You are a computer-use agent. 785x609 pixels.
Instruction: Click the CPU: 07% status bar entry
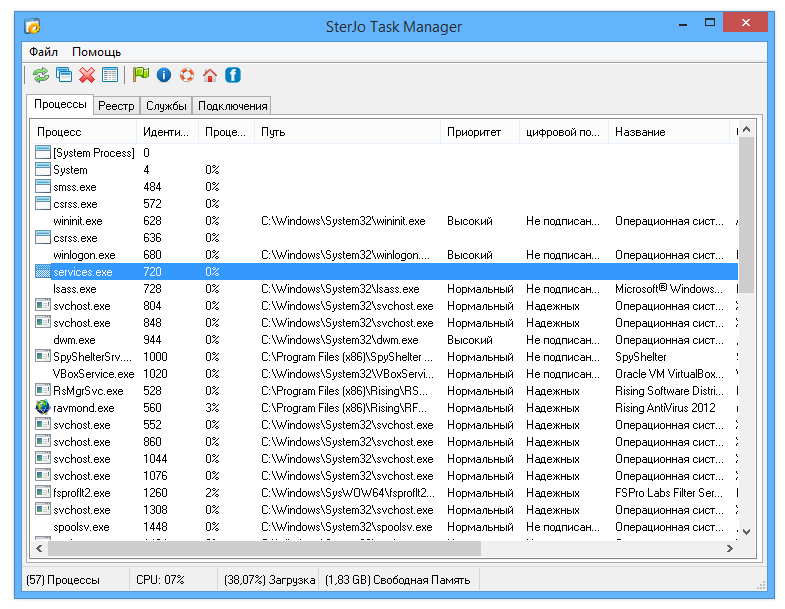coord(160,580)
